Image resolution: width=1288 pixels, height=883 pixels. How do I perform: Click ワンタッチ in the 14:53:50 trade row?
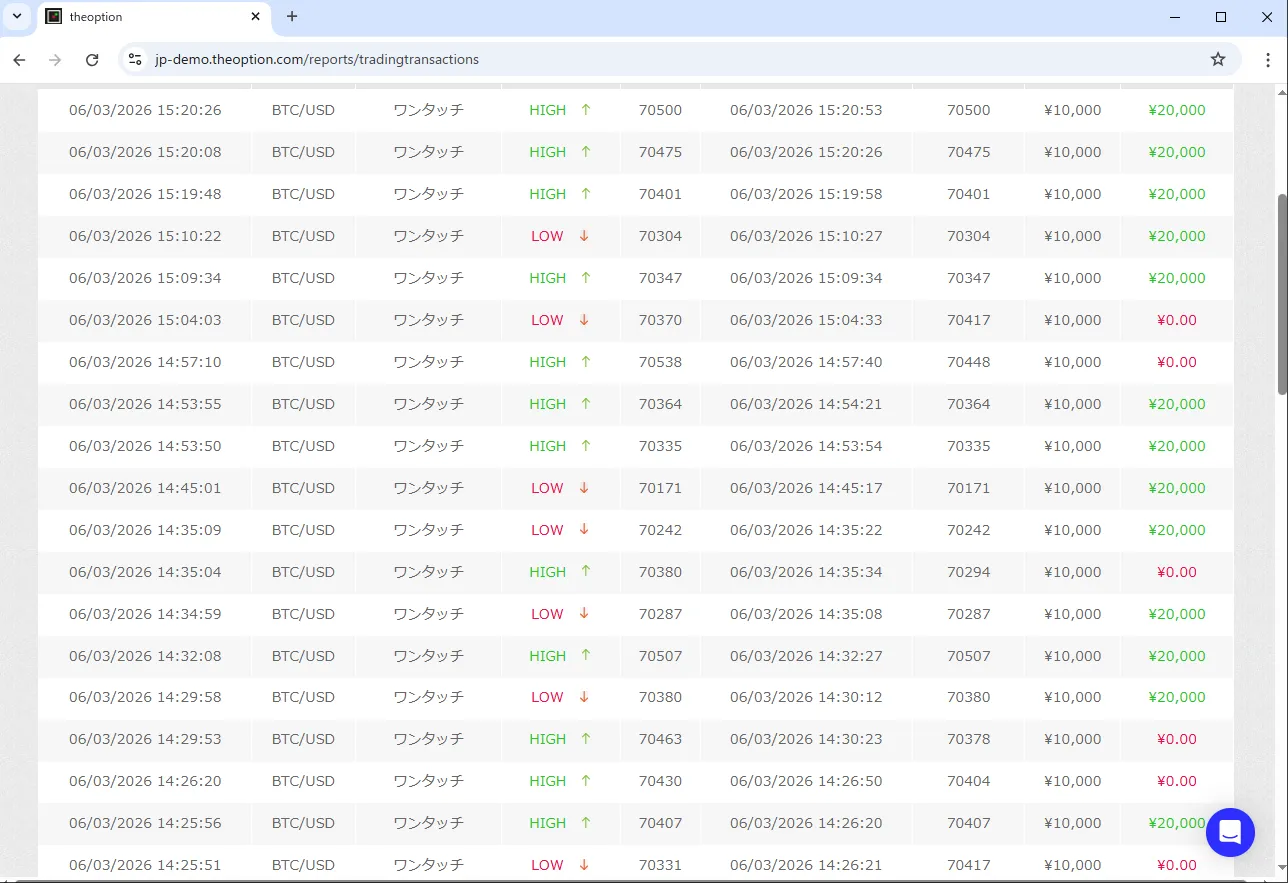click(428, 446)
